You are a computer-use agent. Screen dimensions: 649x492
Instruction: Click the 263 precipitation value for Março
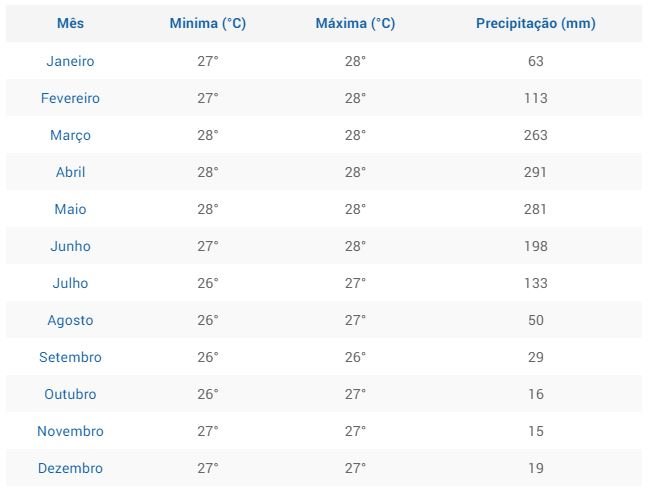[536, 135]
